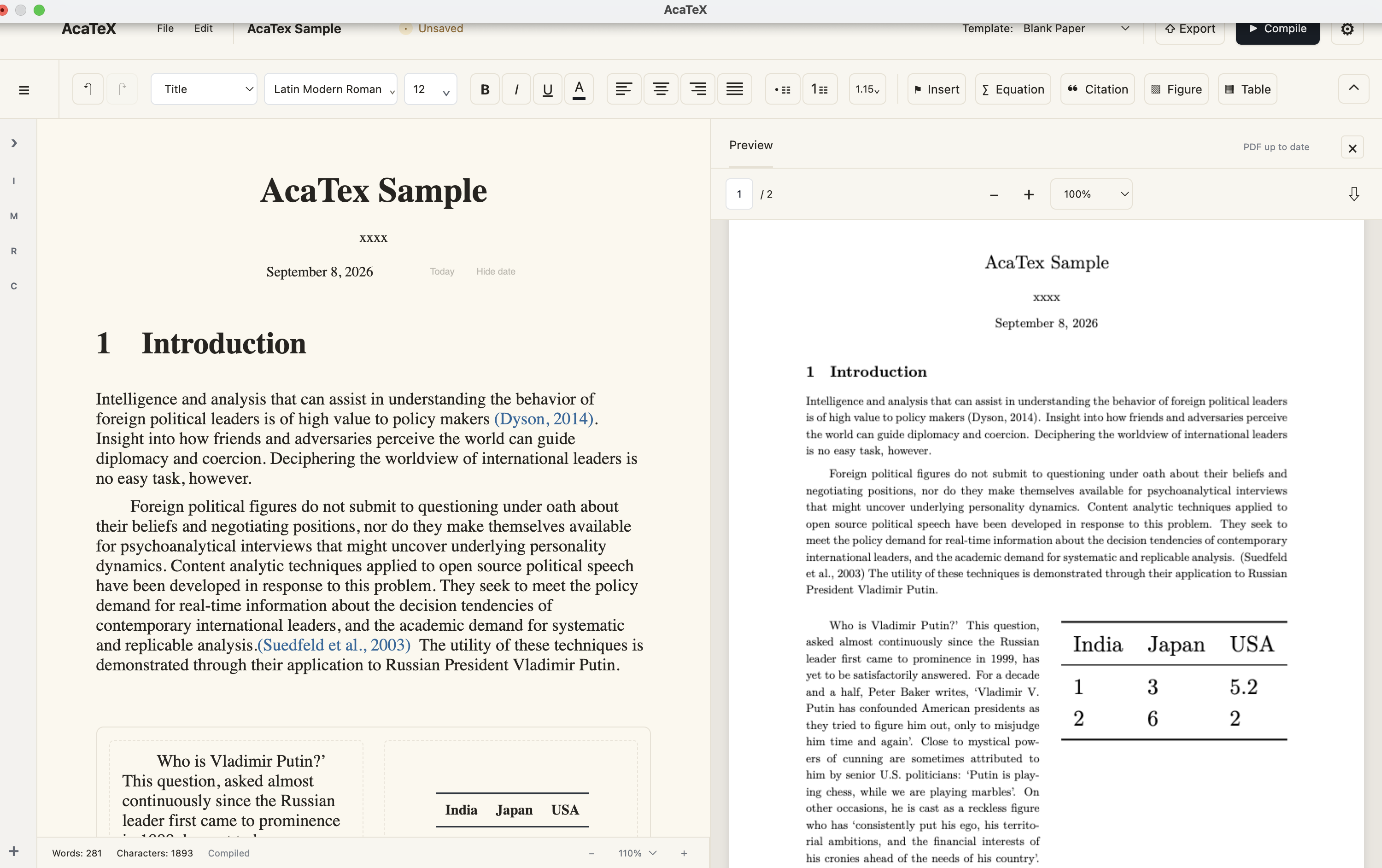Insert an Equation
The image size is (1382, 868).
coord(1013,89)
